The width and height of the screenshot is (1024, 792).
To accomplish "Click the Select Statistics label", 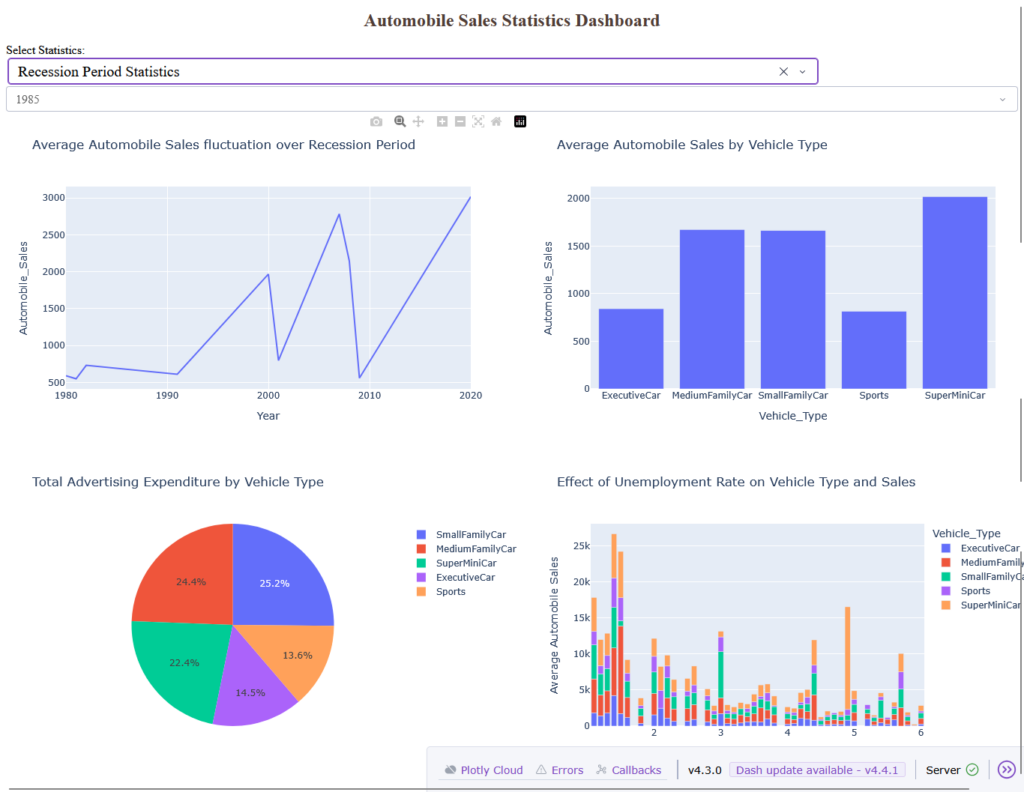I will 45,50.
